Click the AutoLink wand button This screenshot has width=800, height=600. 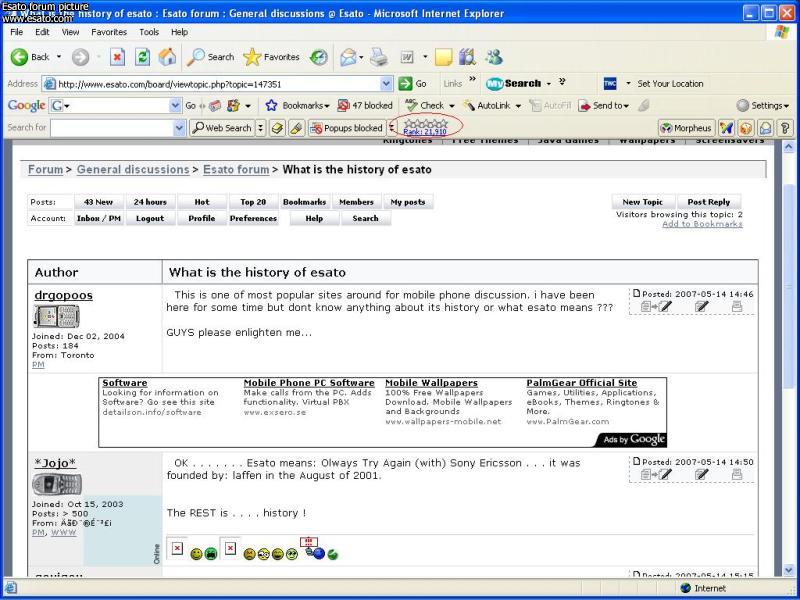click(x=486, y=106)
